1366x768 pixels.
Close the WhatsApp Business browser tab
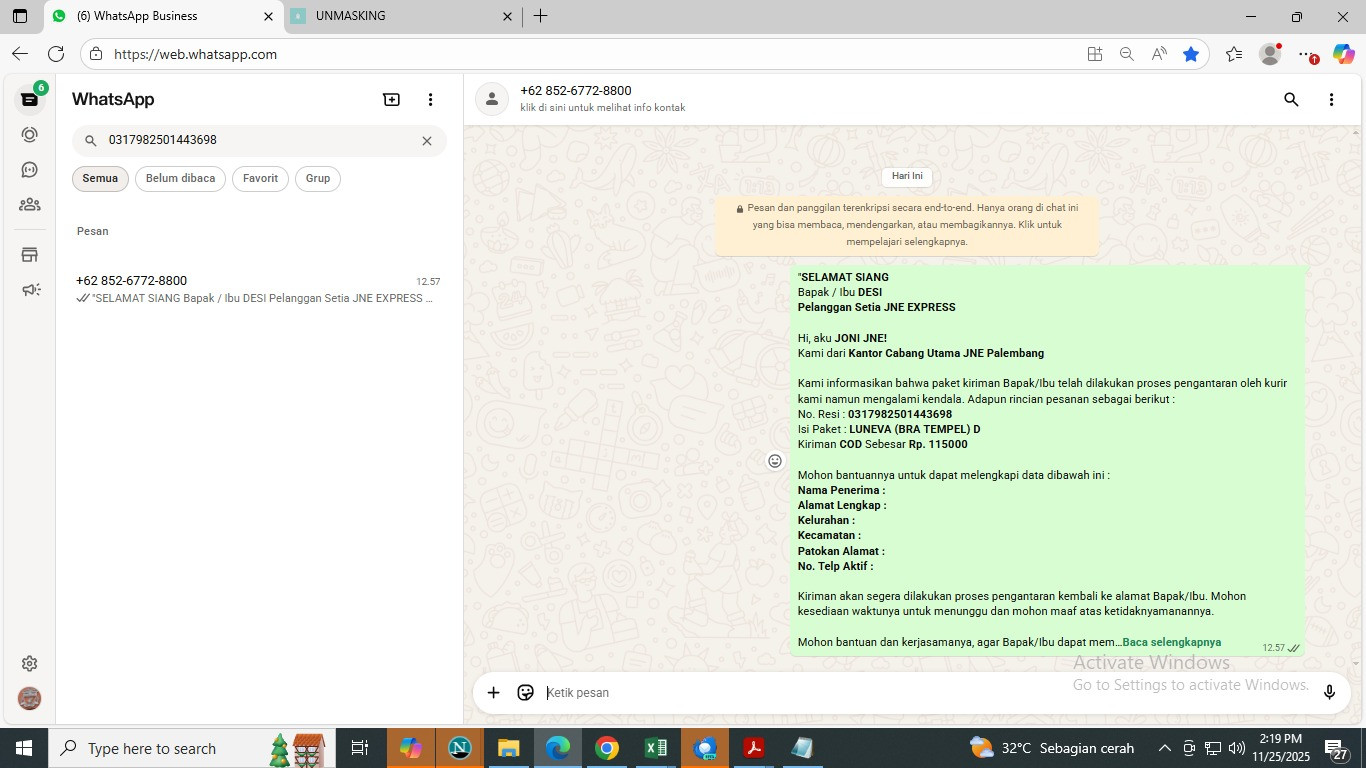point(268,16)
